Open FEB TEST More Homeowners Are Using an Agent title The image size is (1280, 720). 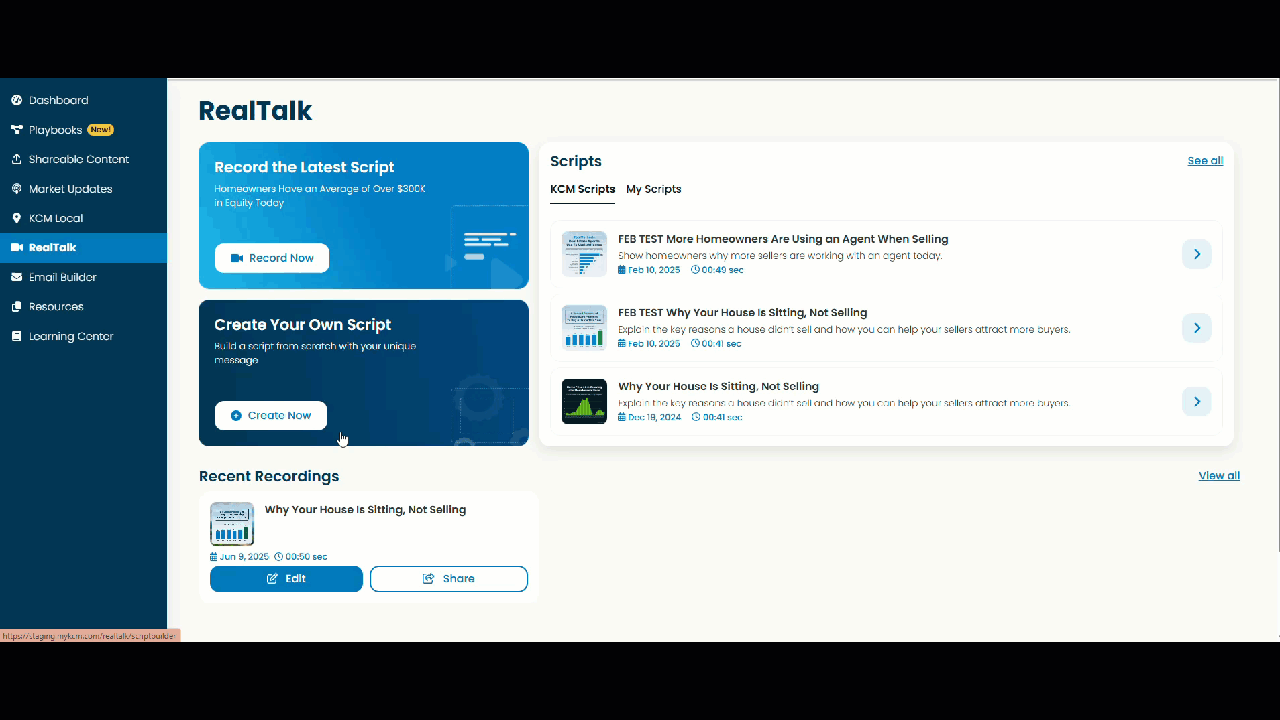click(x=783, y=239)
